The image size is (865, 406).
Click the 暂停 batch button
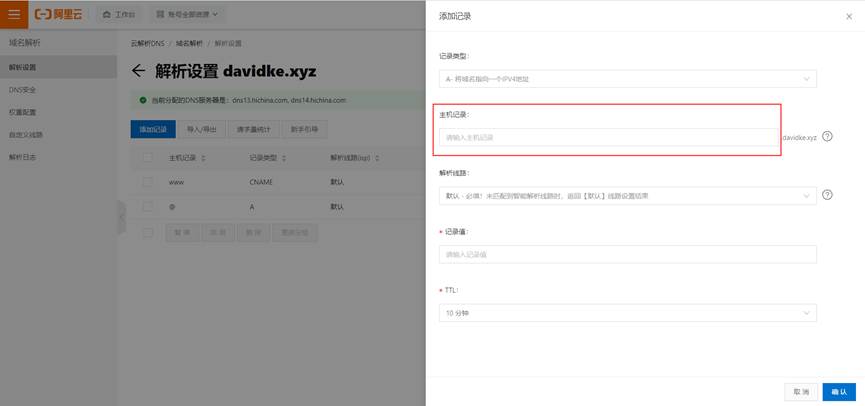tap(182, 233)
